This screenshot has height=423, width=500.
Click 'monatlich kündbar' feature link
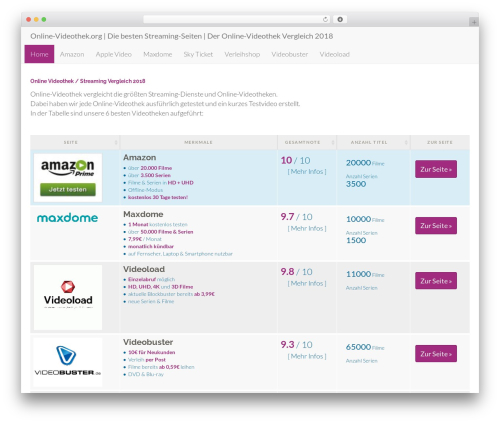point(151,247)
